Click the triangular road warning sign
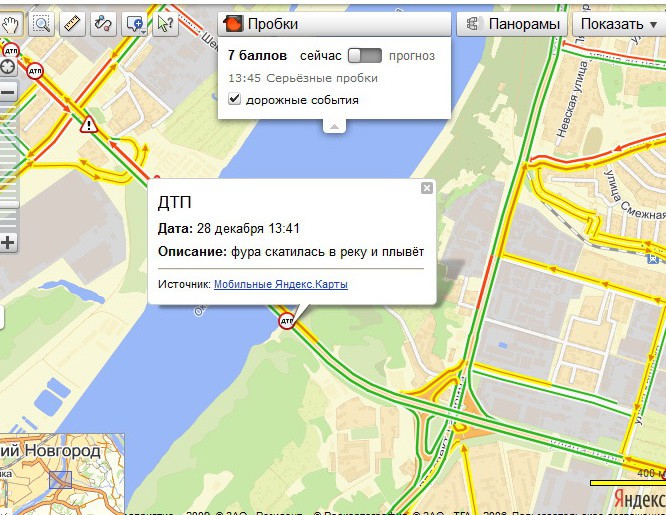666x515 pixels. (x=89, y=124)
